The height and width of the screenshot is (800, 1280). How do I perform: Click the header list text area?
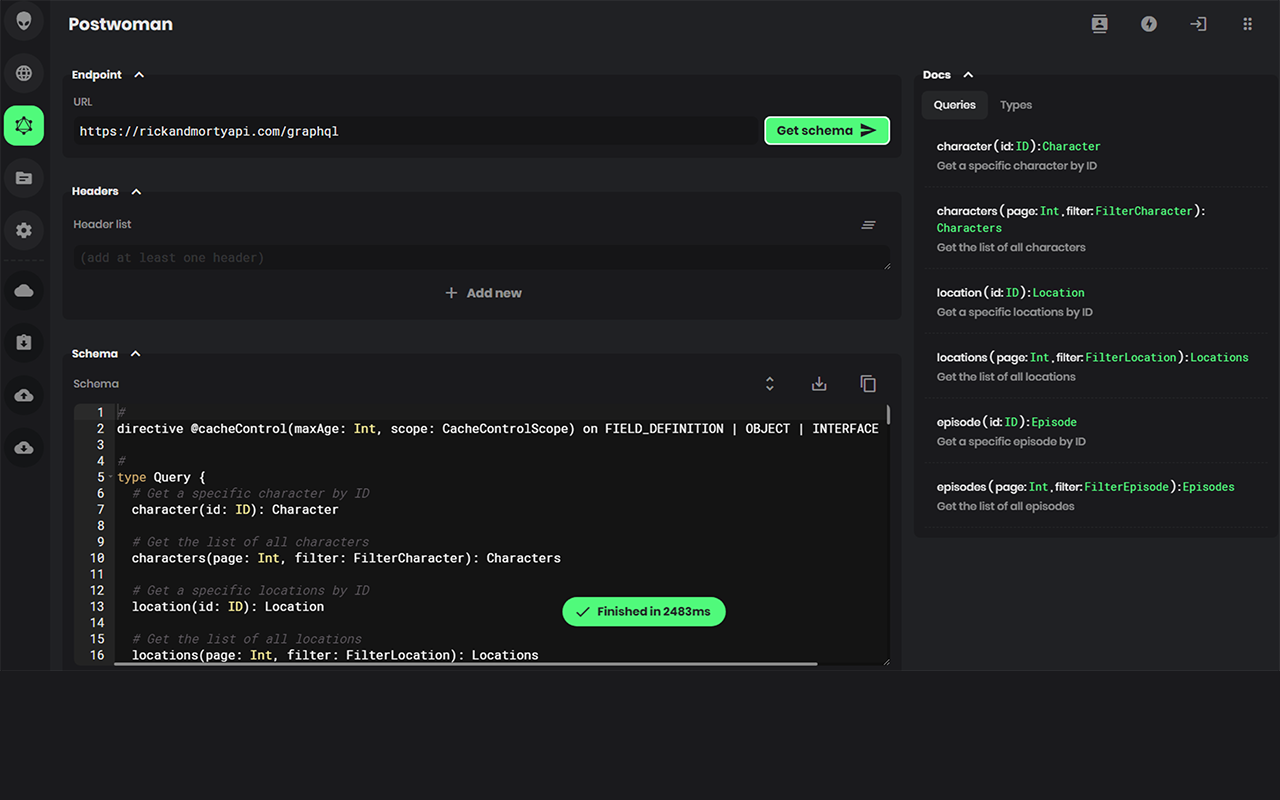(482, 258)
